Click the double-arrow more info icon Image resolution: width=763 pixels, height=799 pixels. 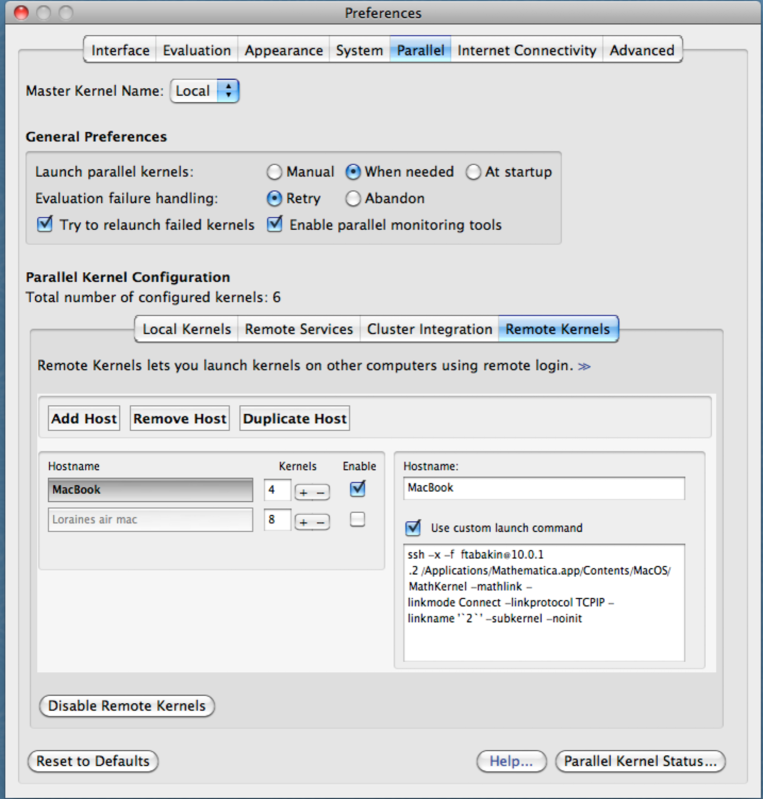tap(584, 367)
